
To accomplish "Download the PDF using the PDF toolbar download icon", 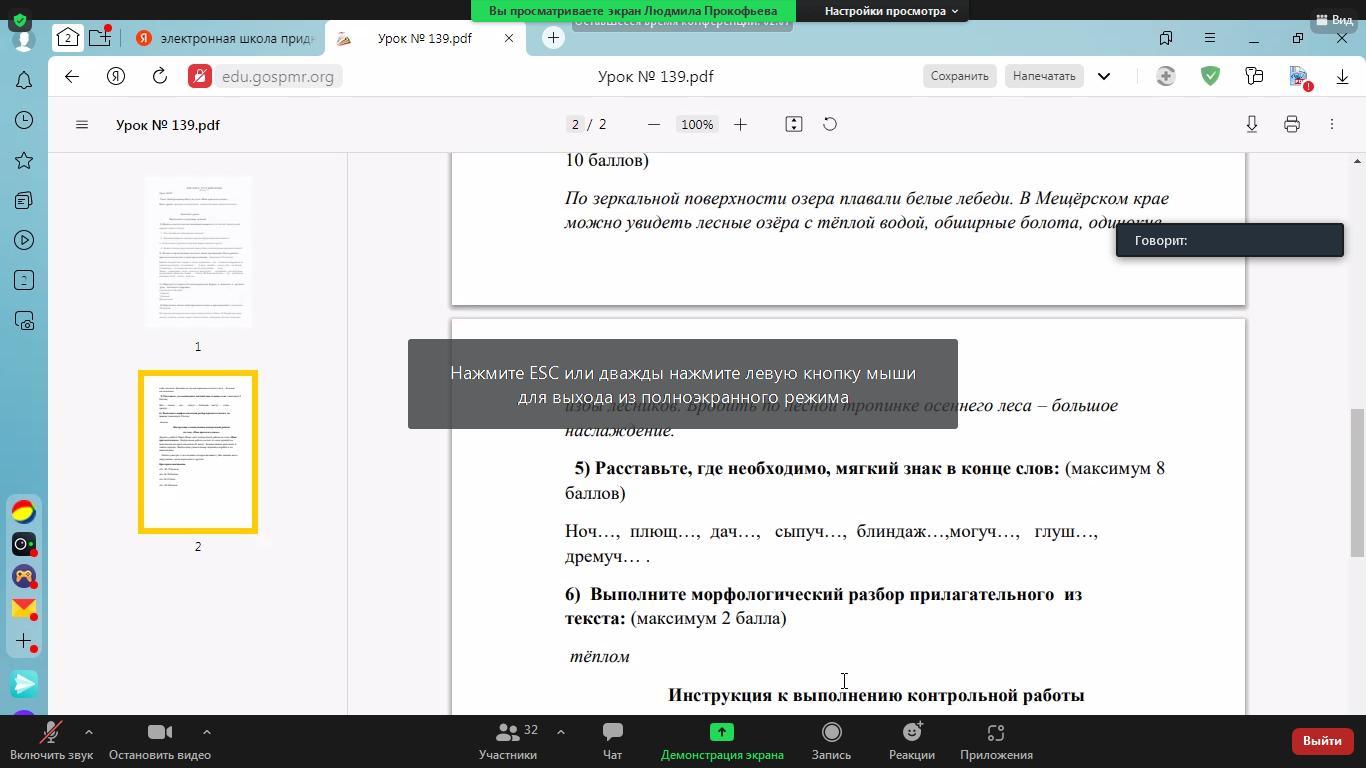I will (x=1252, y=124).
